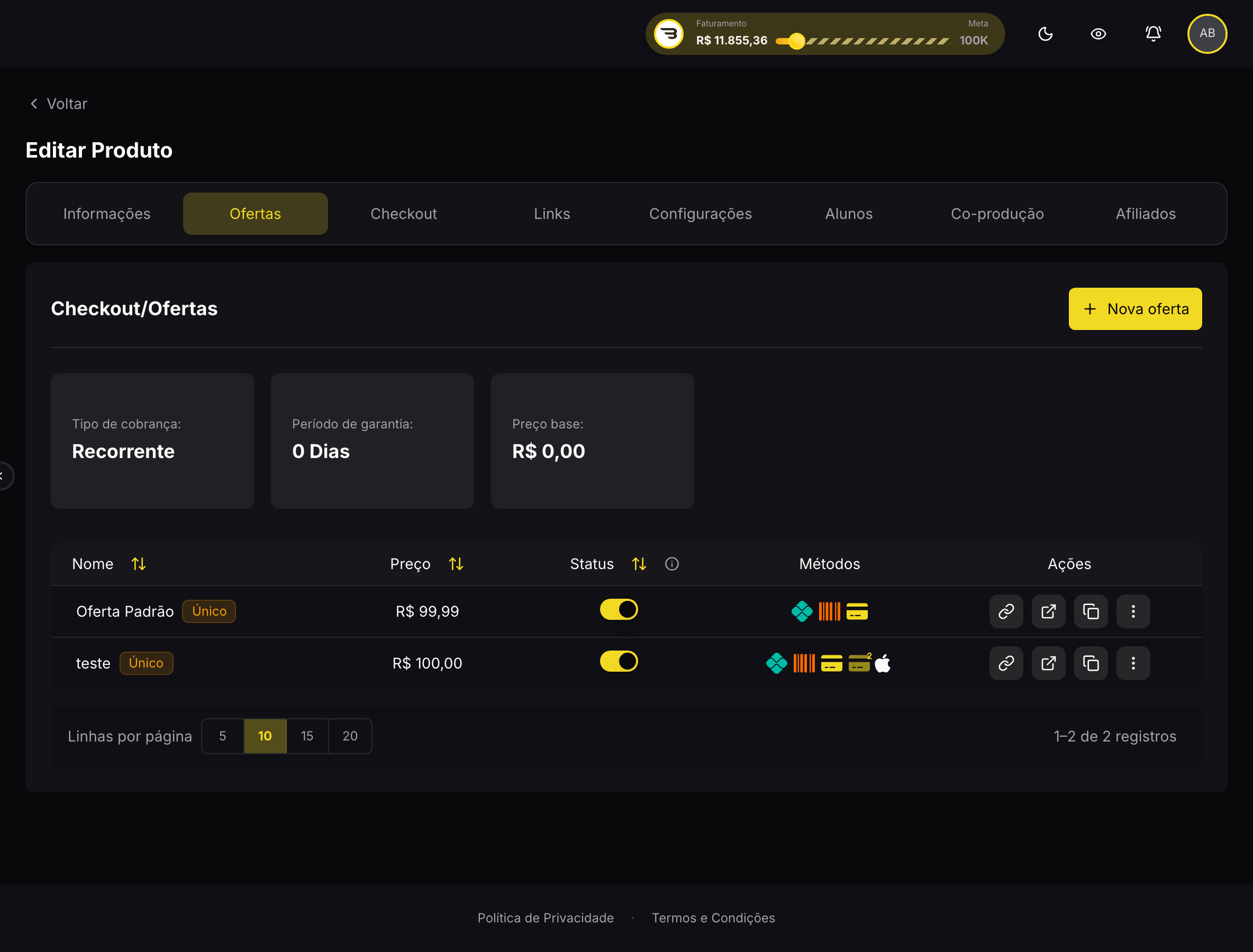Toggle status switch for Oferta Padrão

(619, 610)
